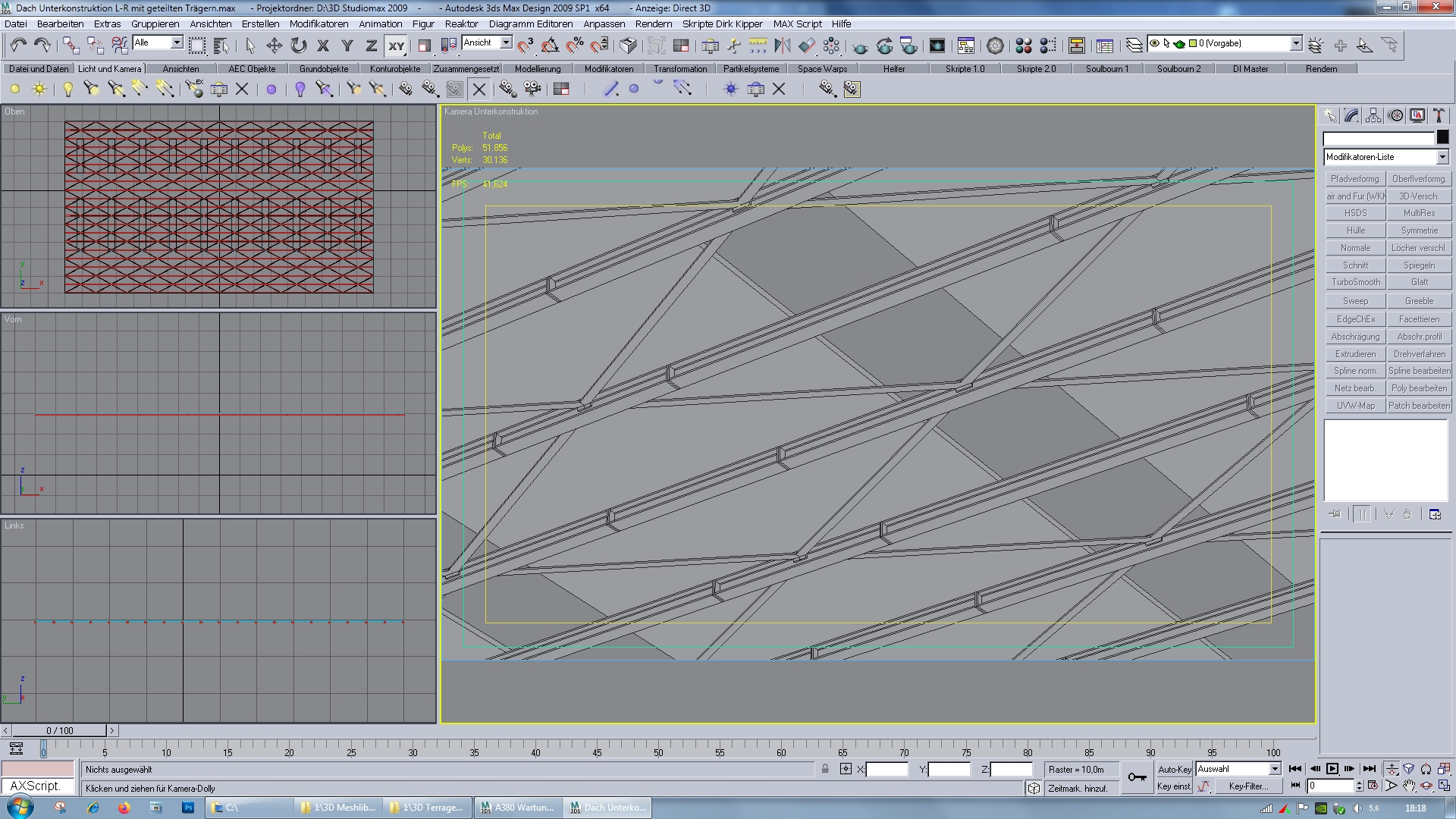Screen dimensions: 1456x819
Task: Click the quick render teapot icon
Action: pyautogui.click(x=860, y=47)
